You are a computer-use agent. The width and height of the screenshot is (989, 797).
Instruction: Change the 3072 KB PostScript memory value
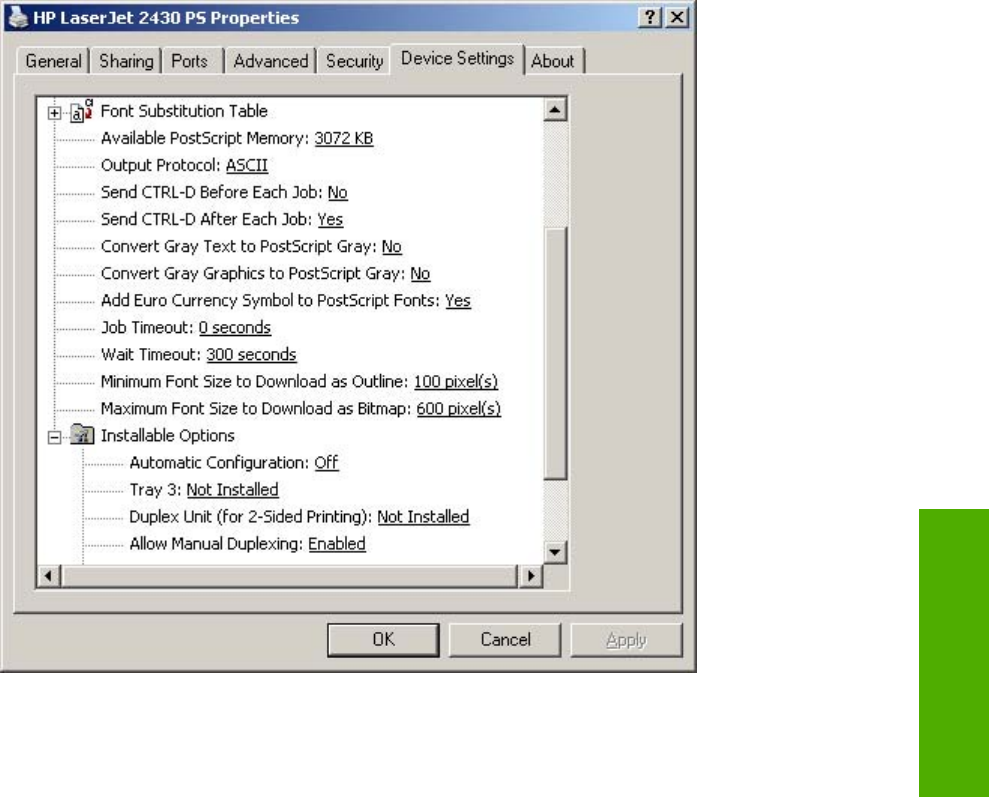(x=344, y=138)
